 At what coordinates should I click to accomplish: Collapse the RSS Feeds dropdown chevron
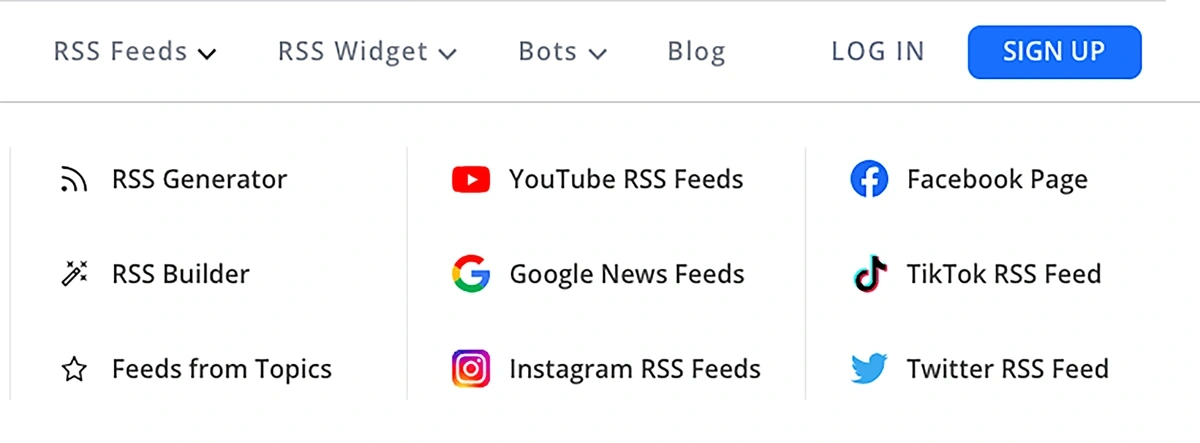(x=207, y=53)
